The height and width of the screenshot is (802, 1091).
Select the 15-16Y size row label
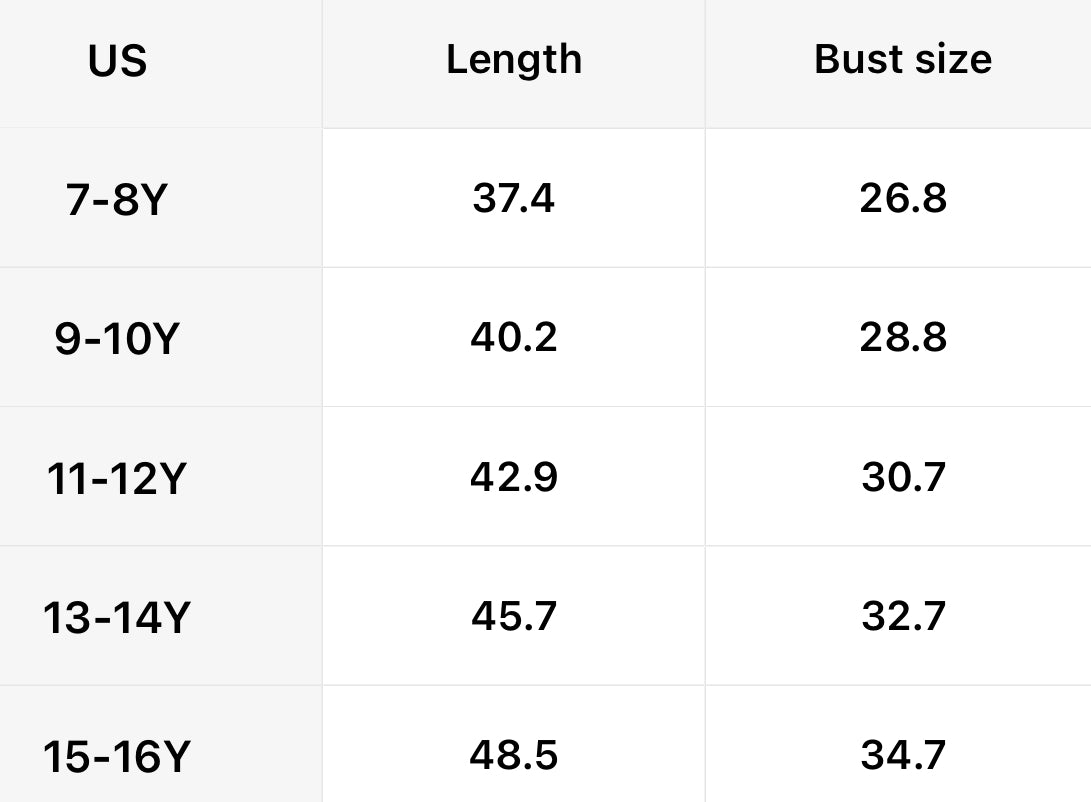(x=117, y=757)
